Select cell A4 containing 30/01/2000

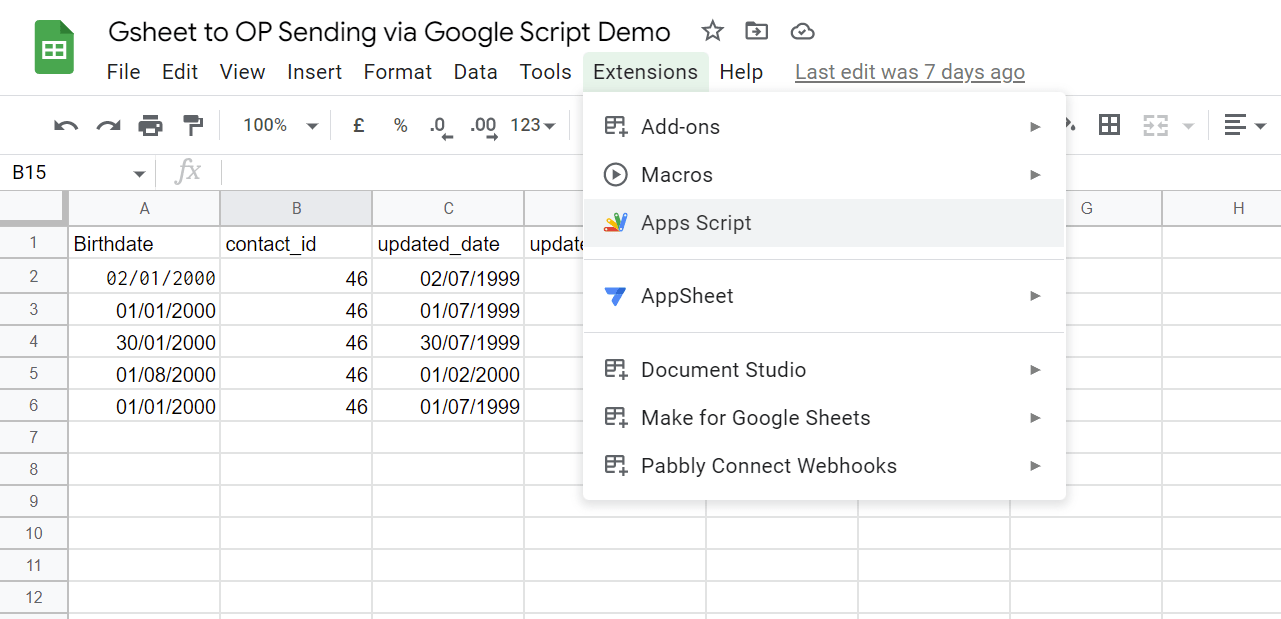144,341
